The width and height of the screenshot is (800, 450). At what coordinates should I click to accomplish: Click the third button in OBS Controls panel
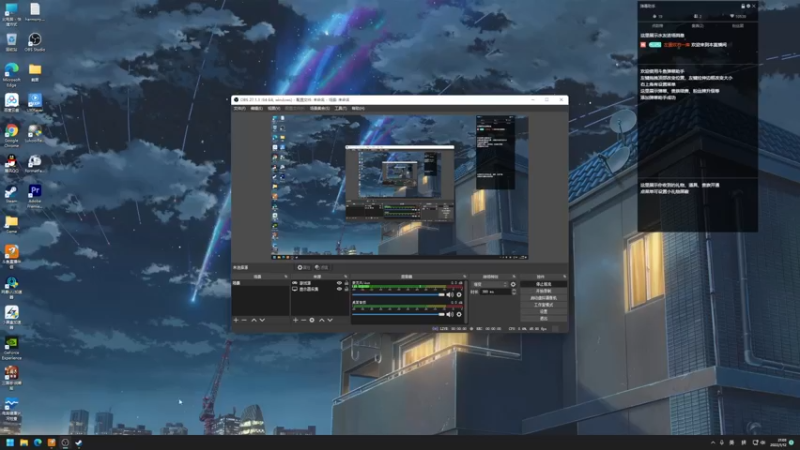click(543, 298)
